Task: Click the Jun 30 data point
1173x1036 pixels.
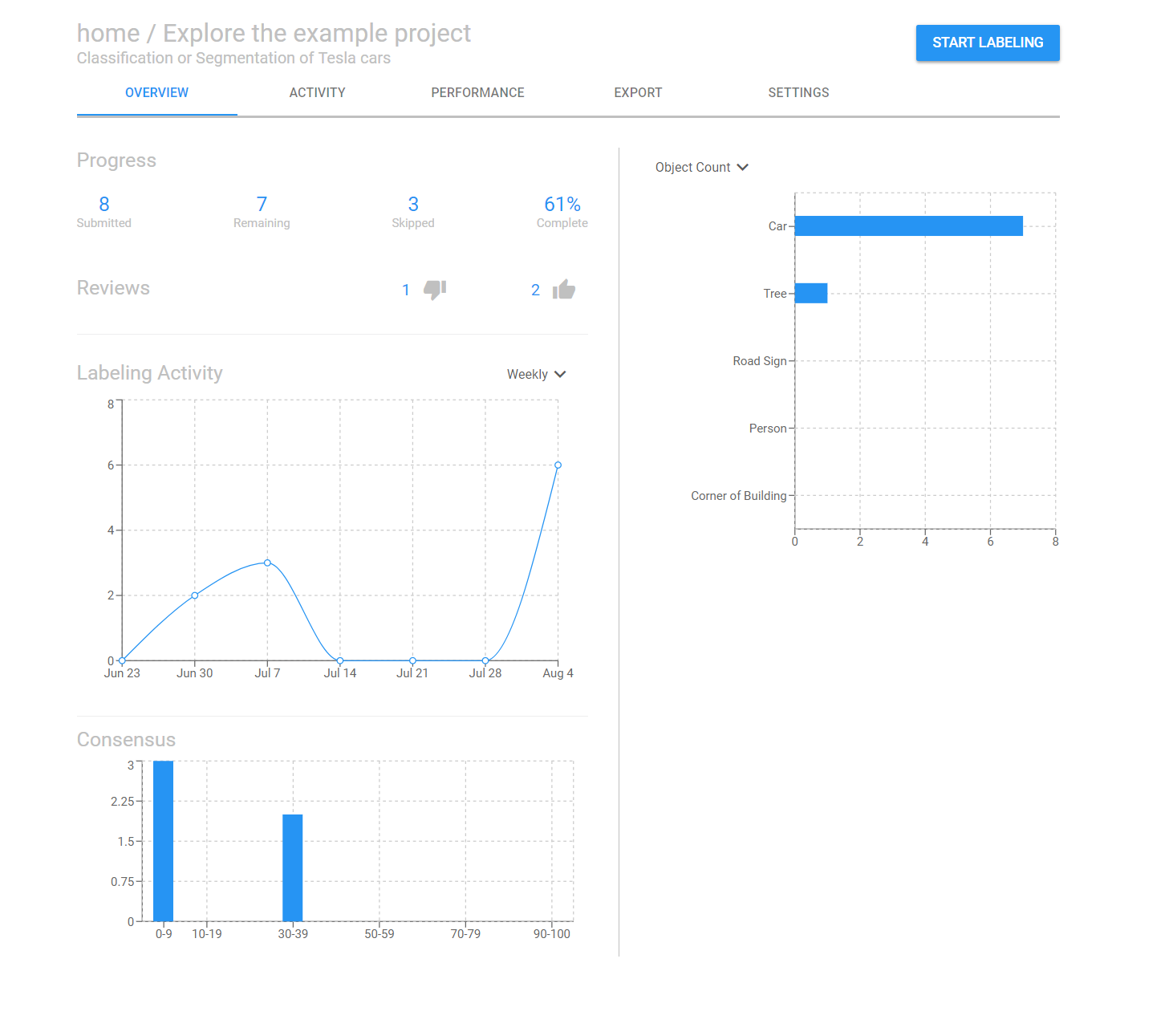Action: click(195, 595)
